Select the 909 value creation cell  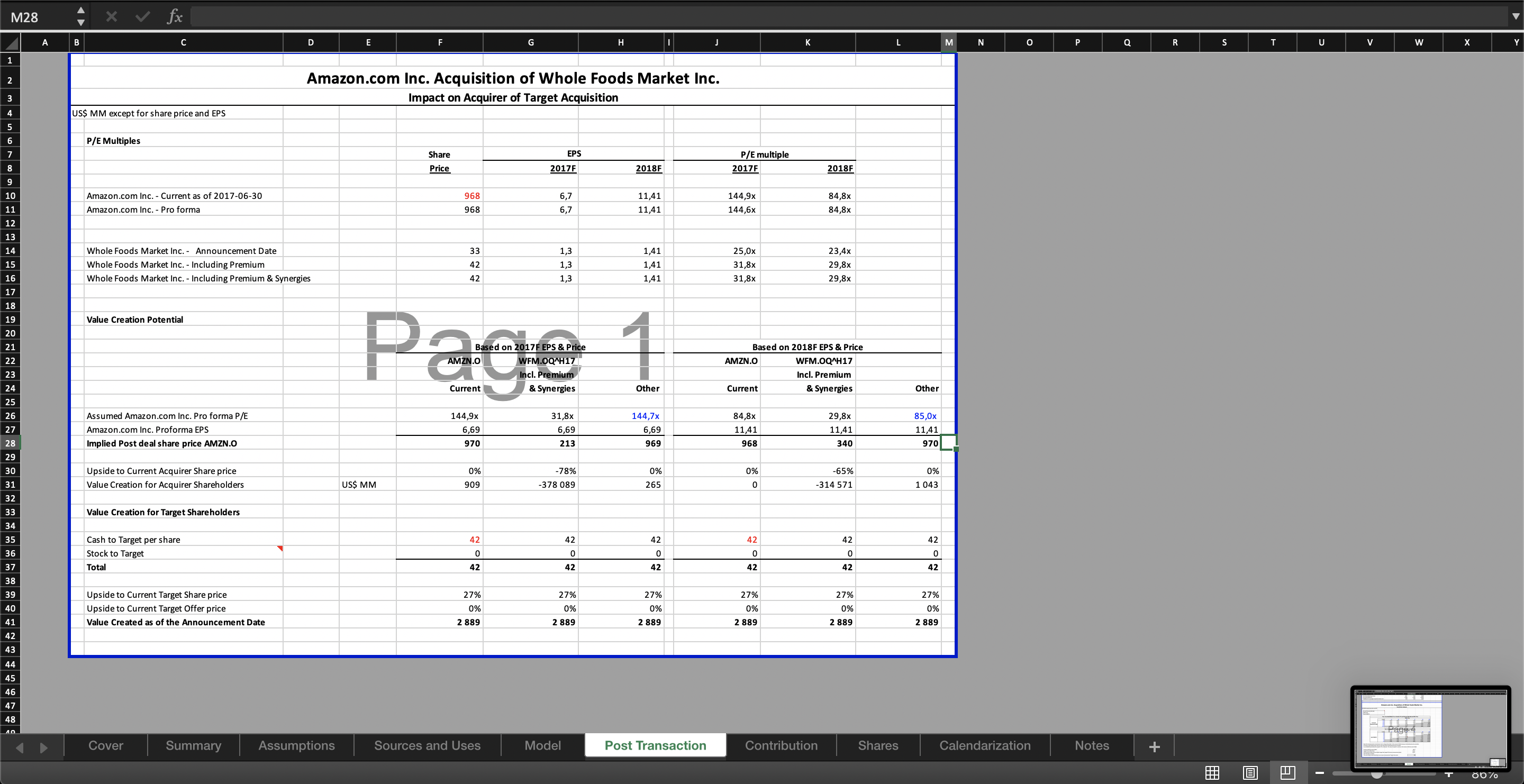[x=440, y=484]
